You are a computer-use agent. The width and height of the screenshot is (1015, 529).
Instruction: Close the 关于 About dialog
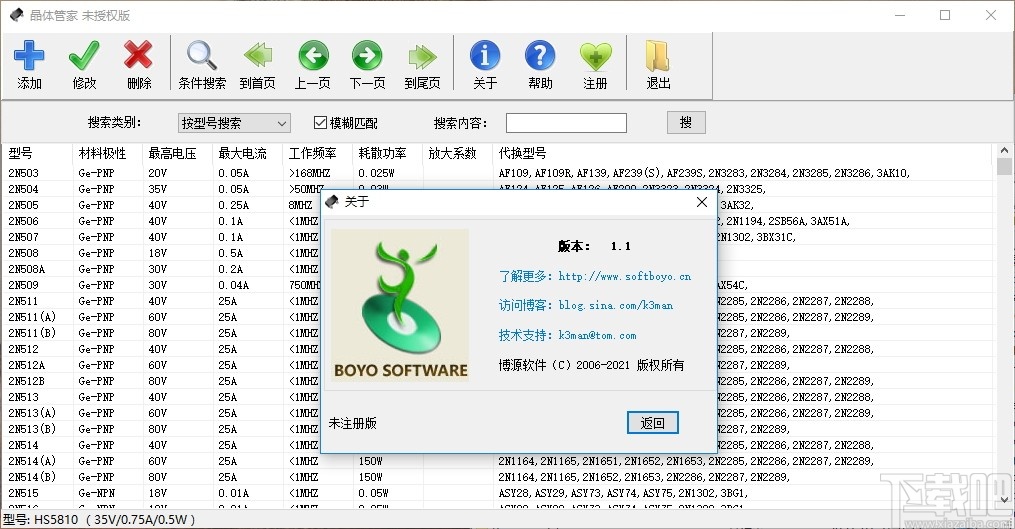click(x=702, y=202)
